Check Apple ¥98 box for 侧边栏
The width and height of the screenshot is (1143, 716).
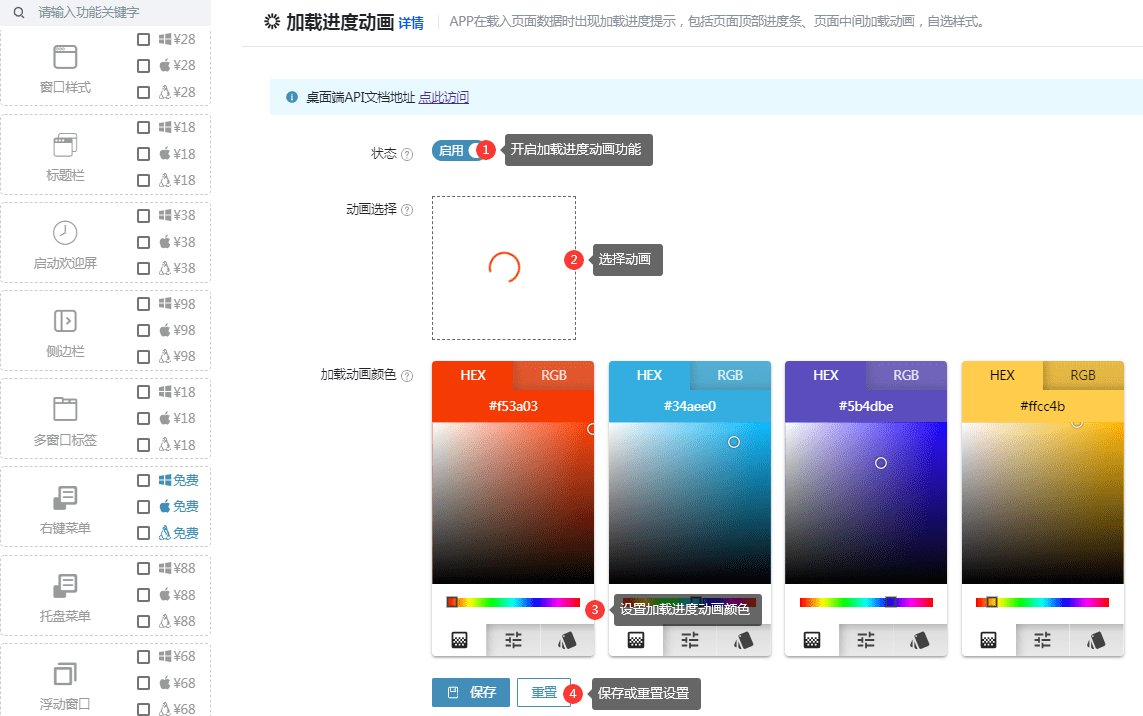[144, 330]
